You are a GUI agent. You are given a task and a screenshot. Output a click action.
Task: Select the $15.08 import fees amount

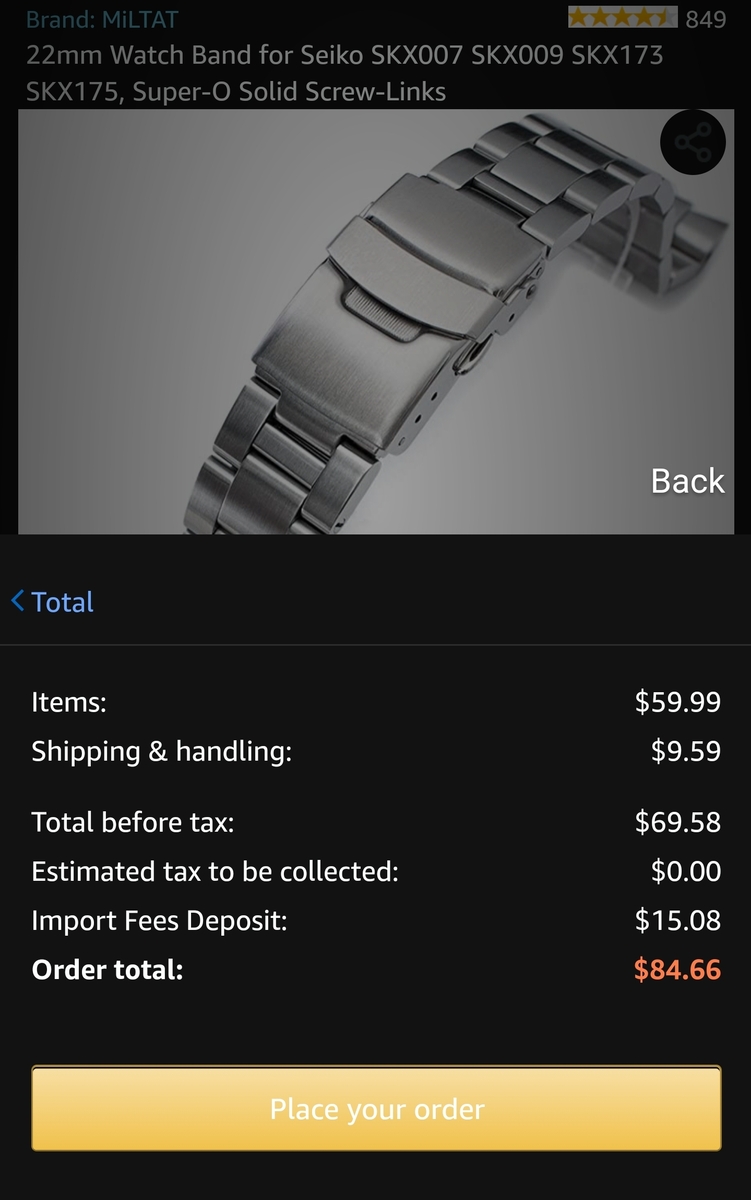coord(677,921)
